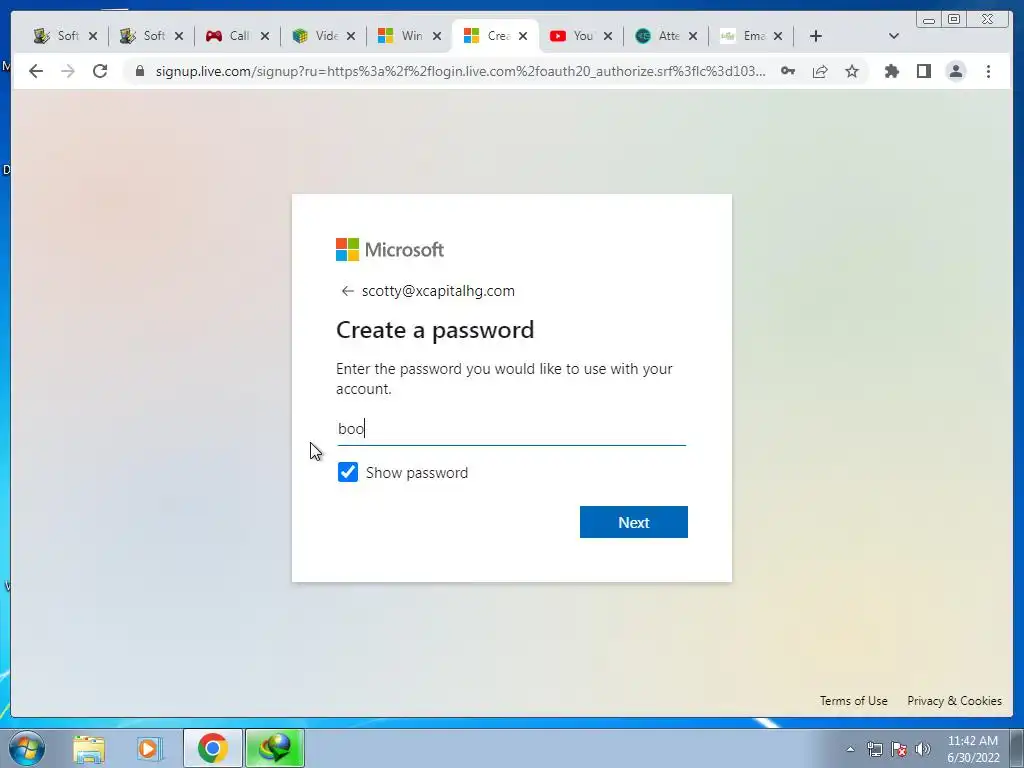The height and width of the screenshot is (768, 1024).
Task: Click the Microsoft logo
Action: pyautogui.click(x=390, y=249)
